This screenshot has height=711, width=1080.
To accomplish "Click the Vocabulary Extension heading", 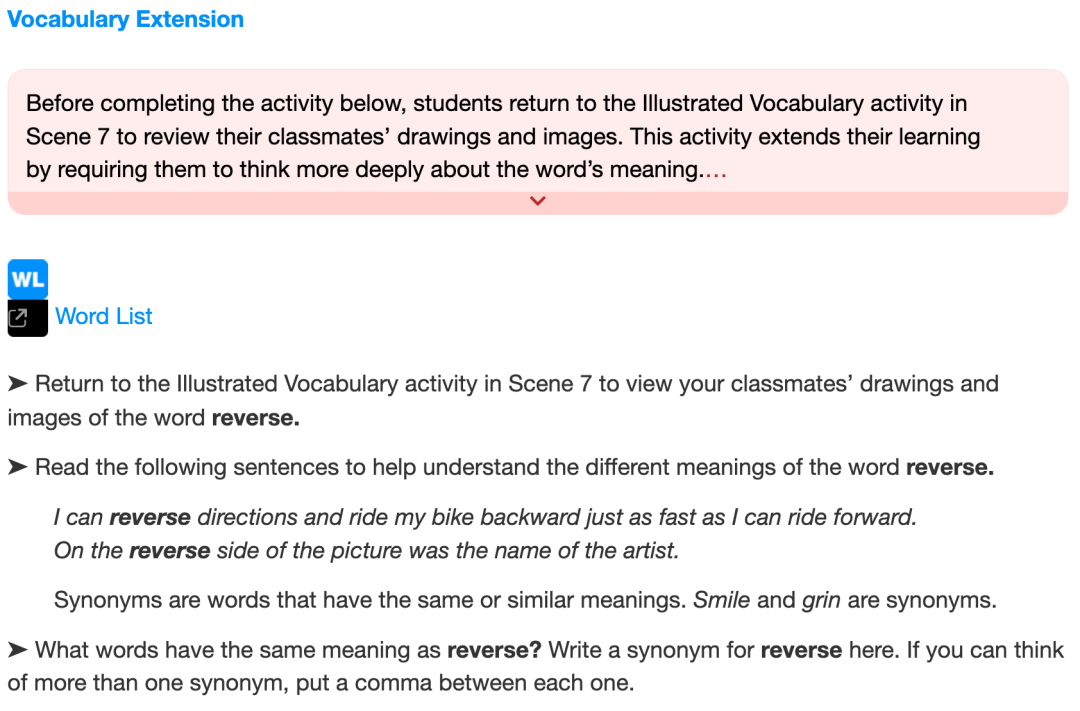I will click(x=125, y=19).
